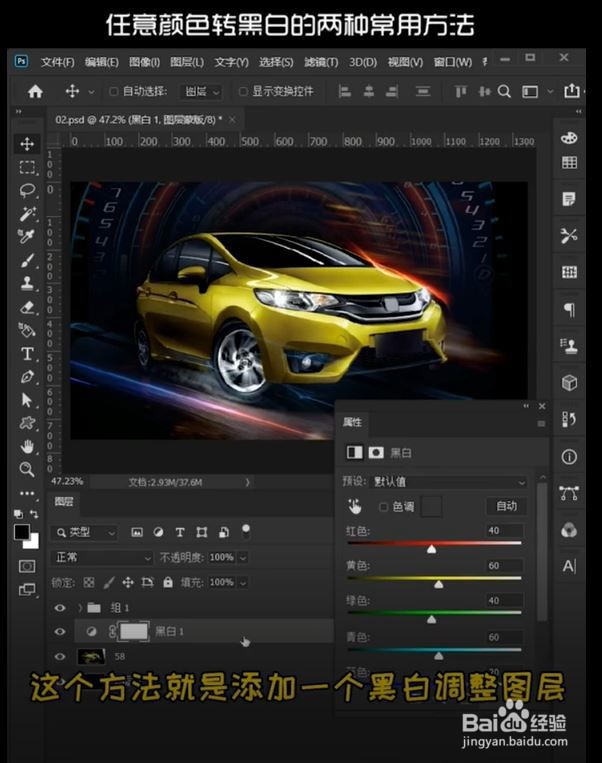602x763 pixels.
Task: Open the Swatches grid panel icon
Action: tap(569, 163)
